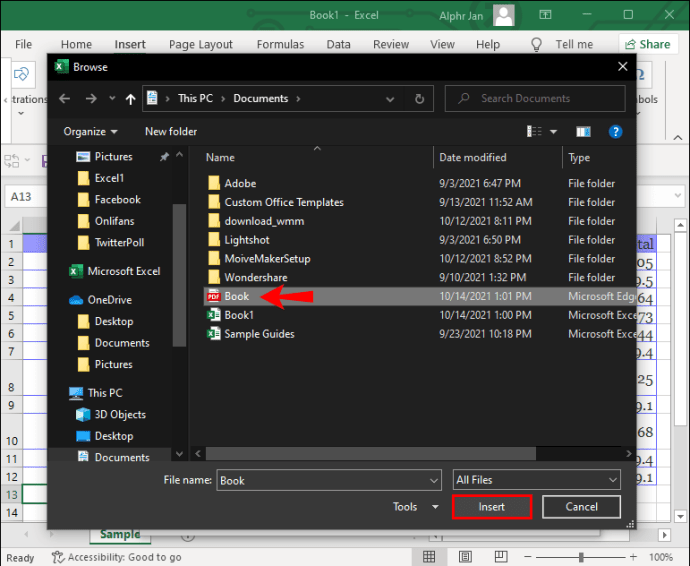Select the Book PDF file

pos(237,296)
